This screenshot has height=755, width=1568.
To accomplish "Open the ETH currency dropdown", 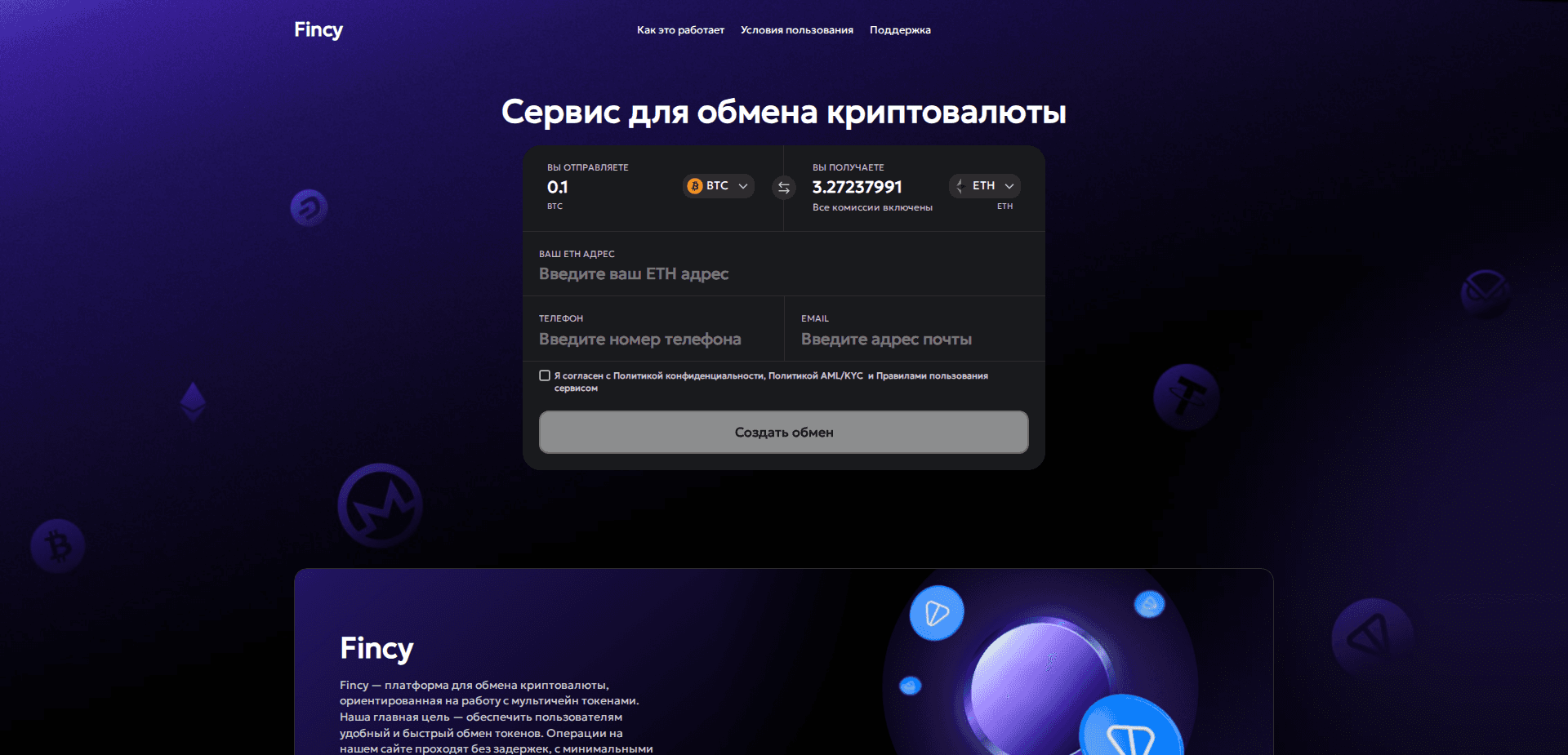I will click(984, 186).
